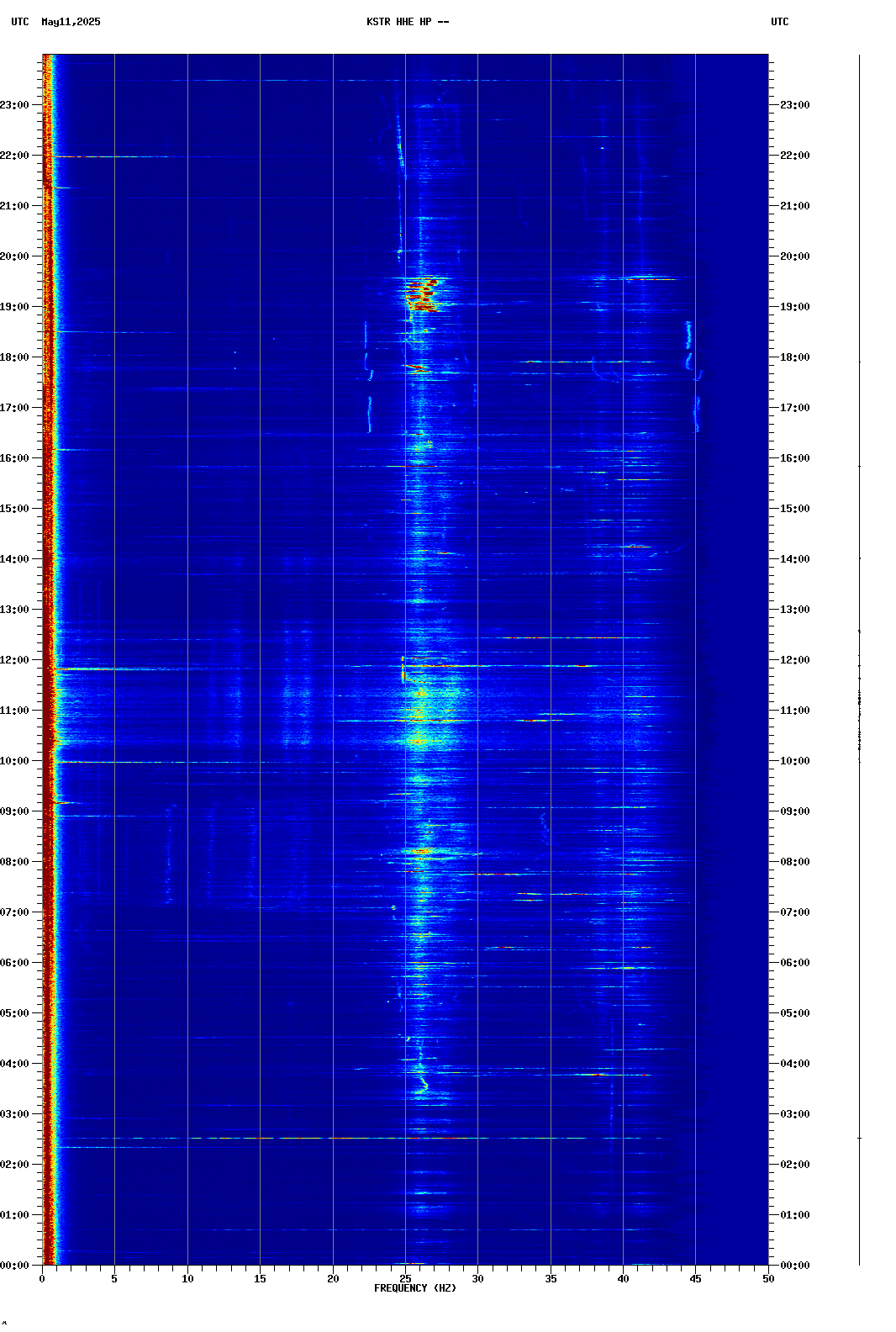Pick 06:00 on the right time axis
Screen dimensions: 896x1332
tap(795, 963)
